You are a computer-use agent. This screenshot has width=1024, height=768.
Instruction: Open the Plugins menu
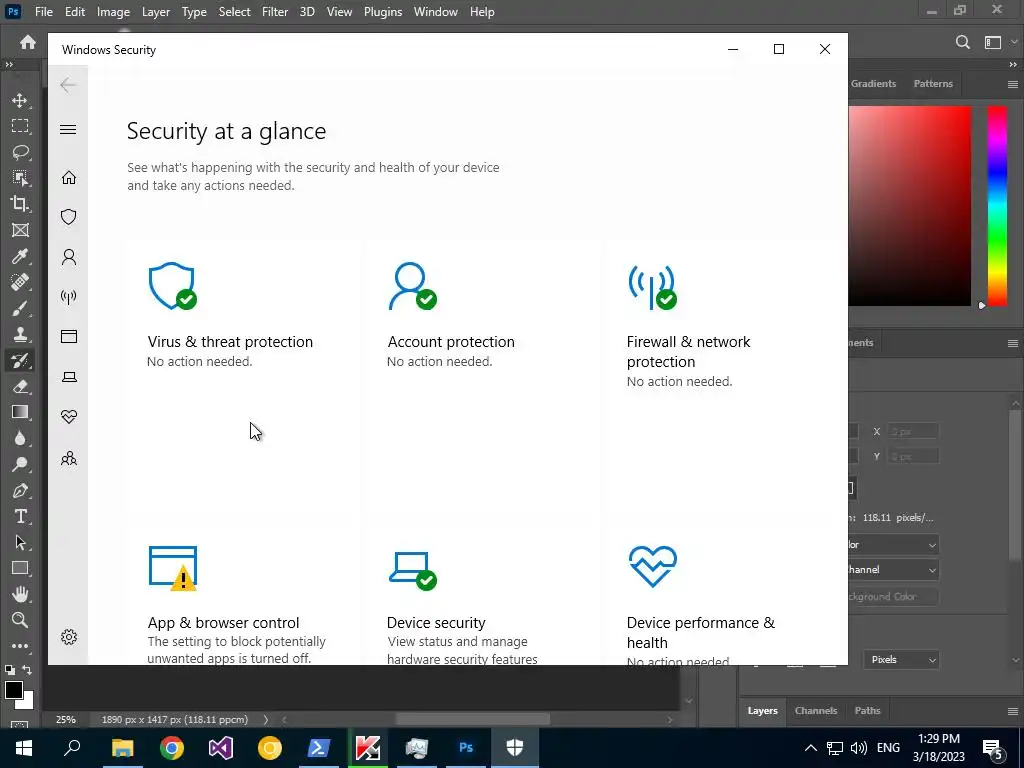click(x=383, y=12)
